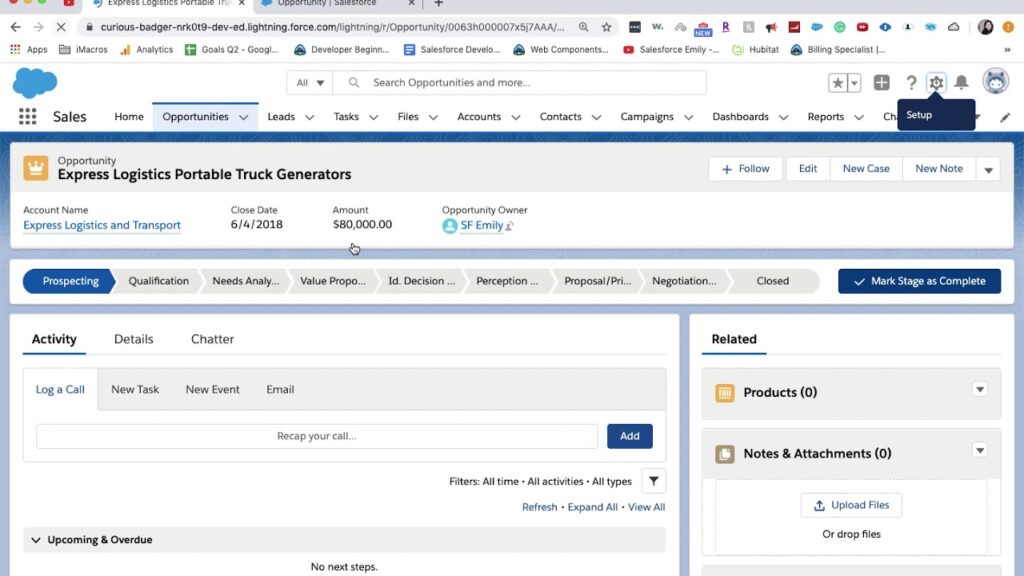The width and height of the screenshot is (1024, 576).
Task: Select the Closed stage in the path
Action: tap(773, 281)
